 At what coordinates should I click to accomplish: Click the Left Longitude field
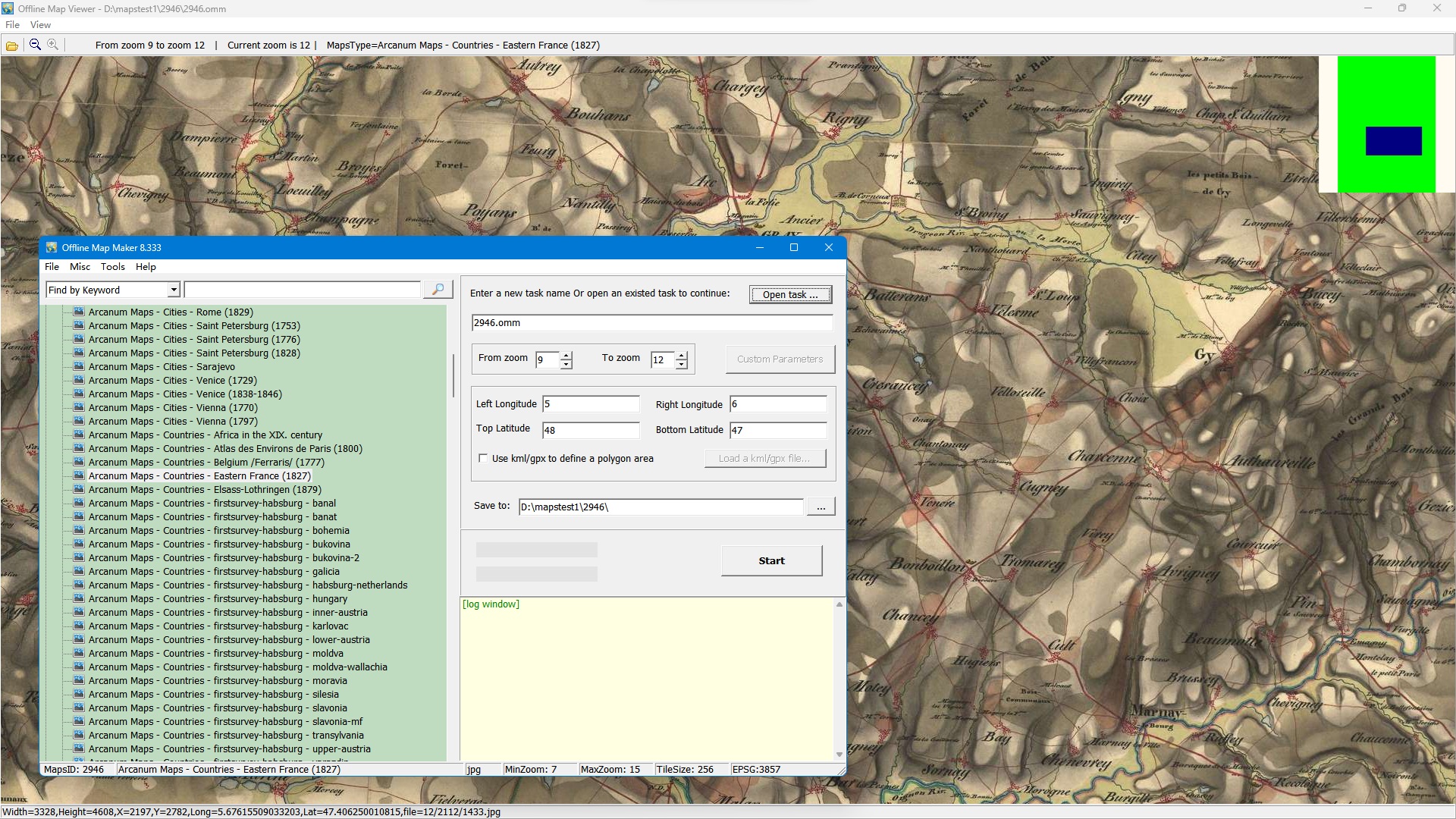point(591,404)
